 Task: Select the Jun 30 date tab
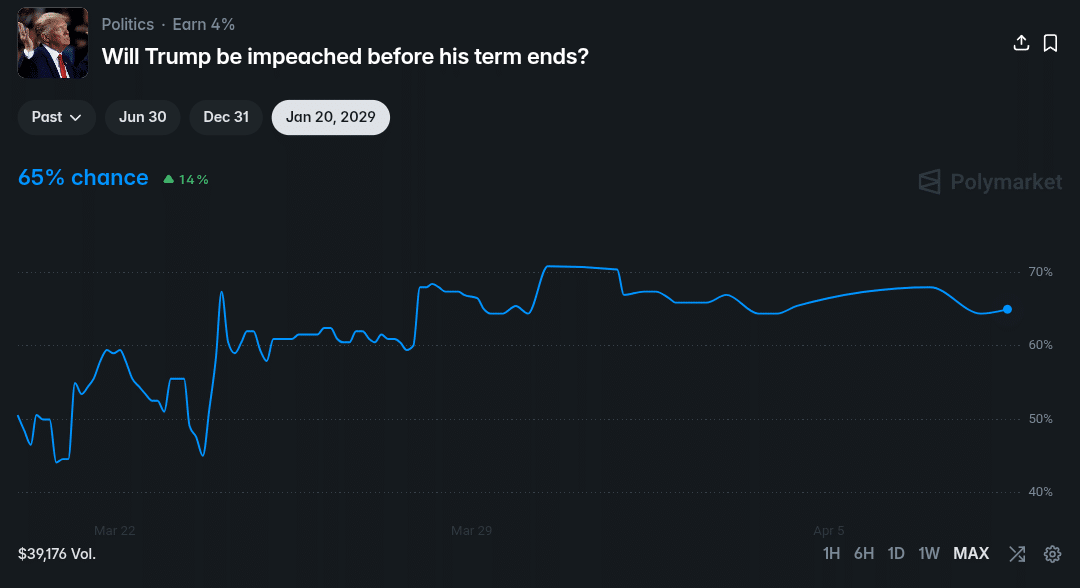143,117
